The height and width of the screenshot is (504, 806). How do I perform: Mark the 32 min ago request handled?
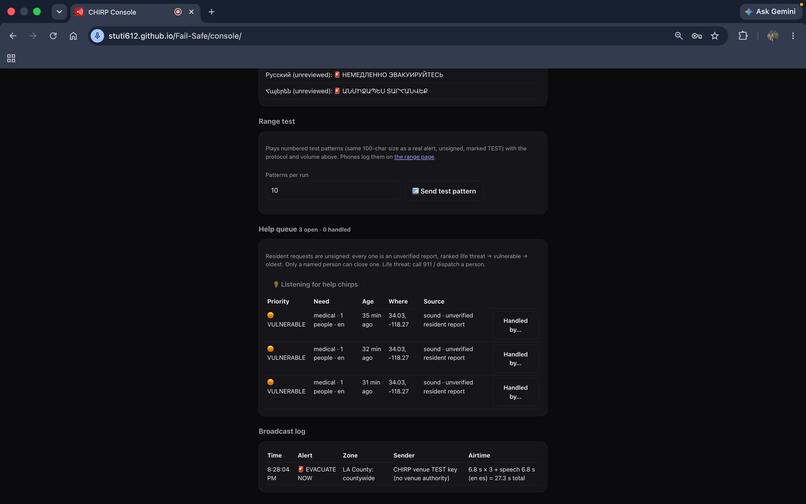pyautogui.click(x=515, y=358)
